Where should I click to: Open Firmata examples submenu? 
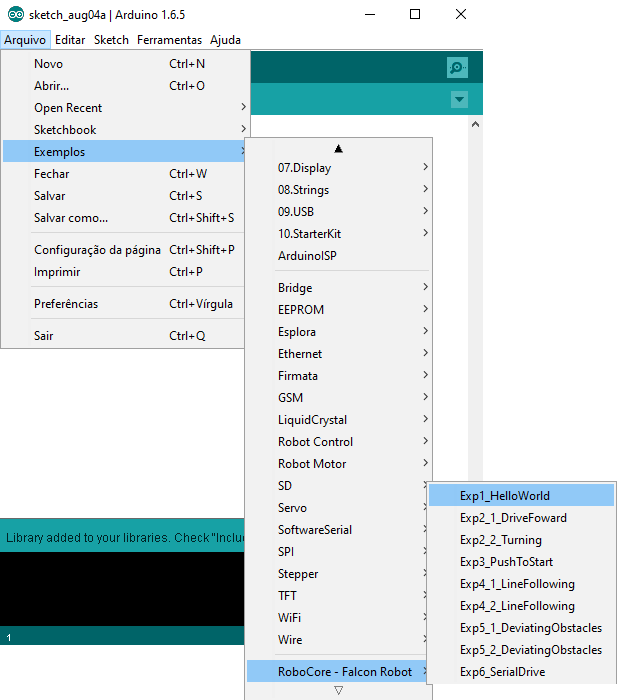pos(339,375)
